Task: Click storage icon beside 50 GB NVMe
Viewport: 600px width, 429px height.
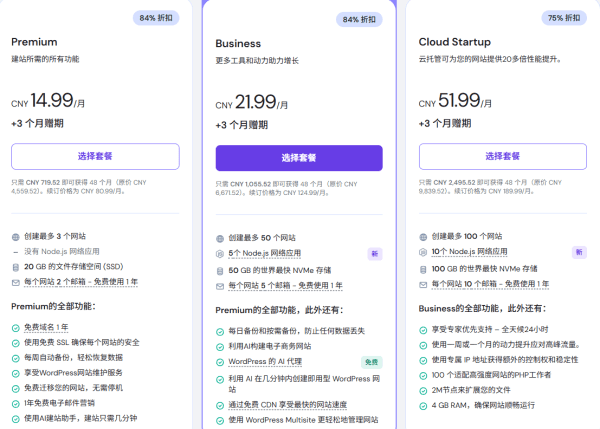Action: 220,271
